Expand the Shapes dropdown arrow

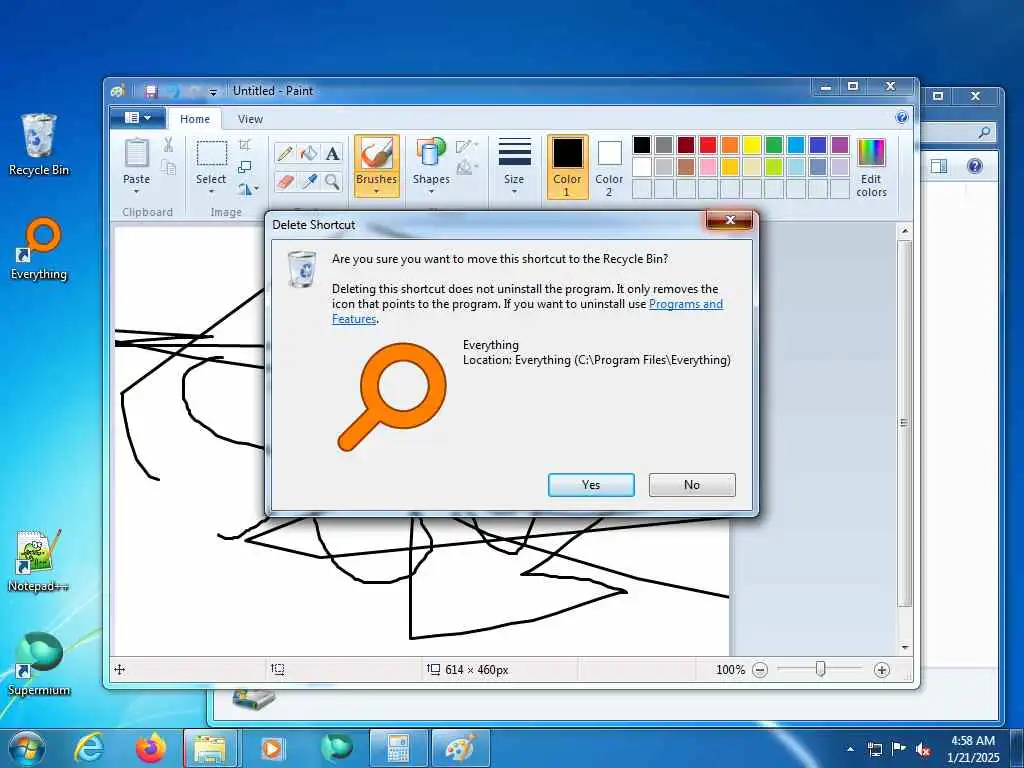[x=431, y=192]
